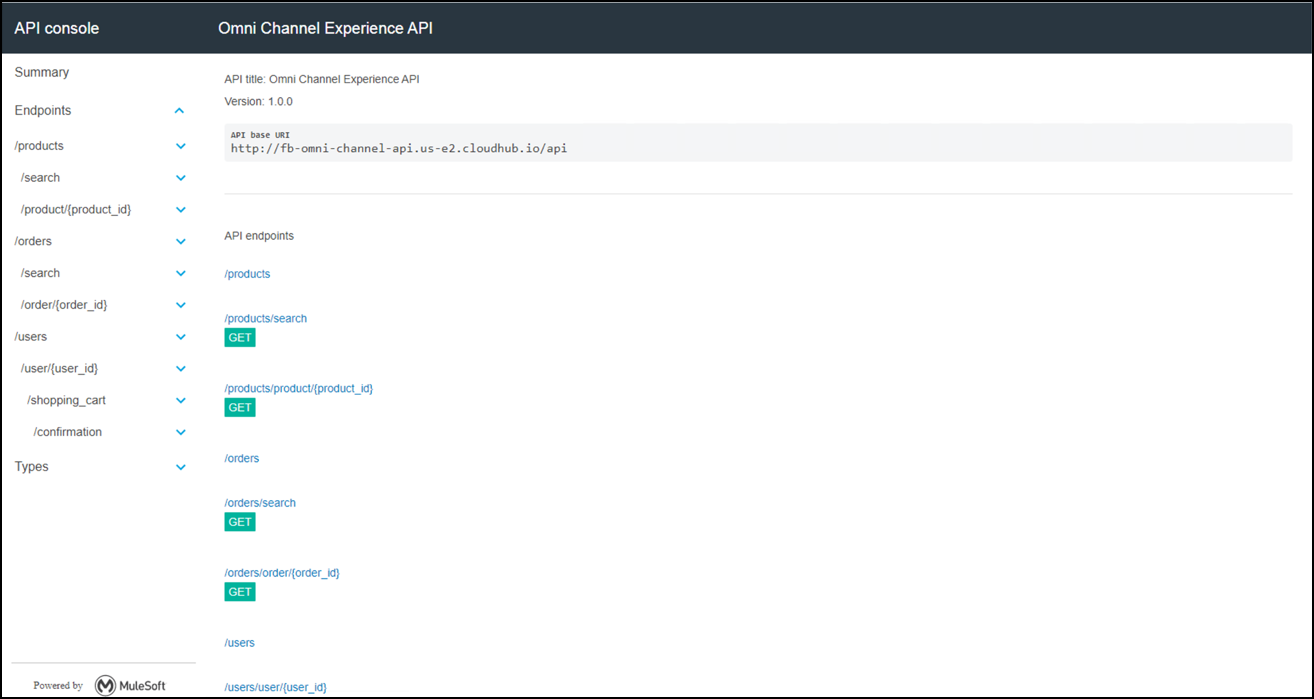Click the 'API title: Omni Channel Experience API' line
Viewport: 1314px width, 699px height.
(322, 79)
